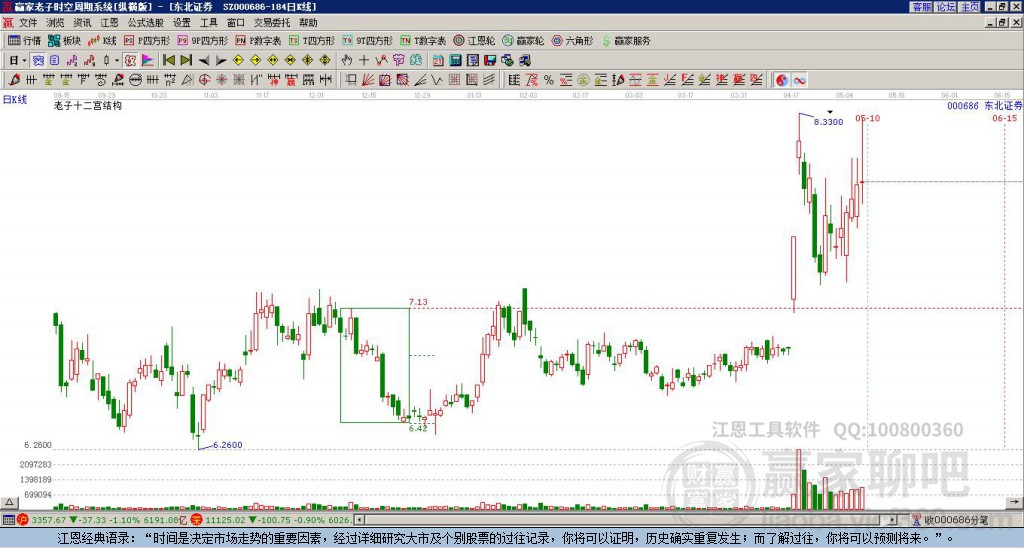Click the horizontal scrollbar track
The height and width of the screenshot is (548, 1024).
click(625, 520)
